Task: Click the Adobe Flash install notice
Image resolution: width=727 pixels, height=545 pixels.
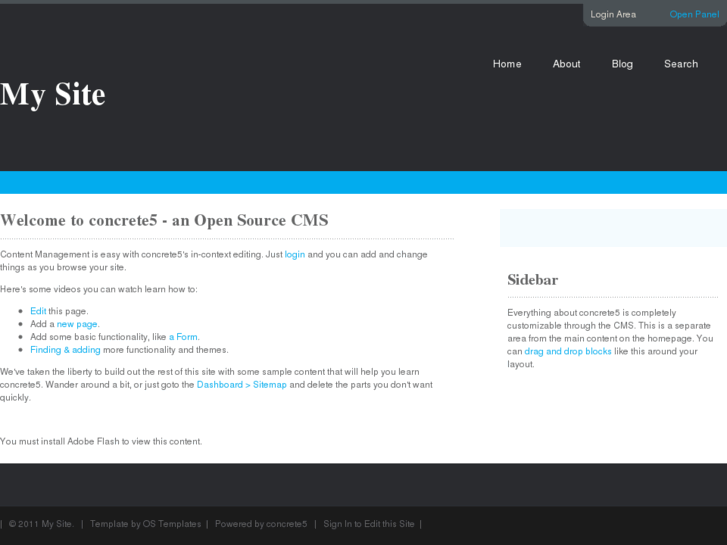Action: (101, 441)
